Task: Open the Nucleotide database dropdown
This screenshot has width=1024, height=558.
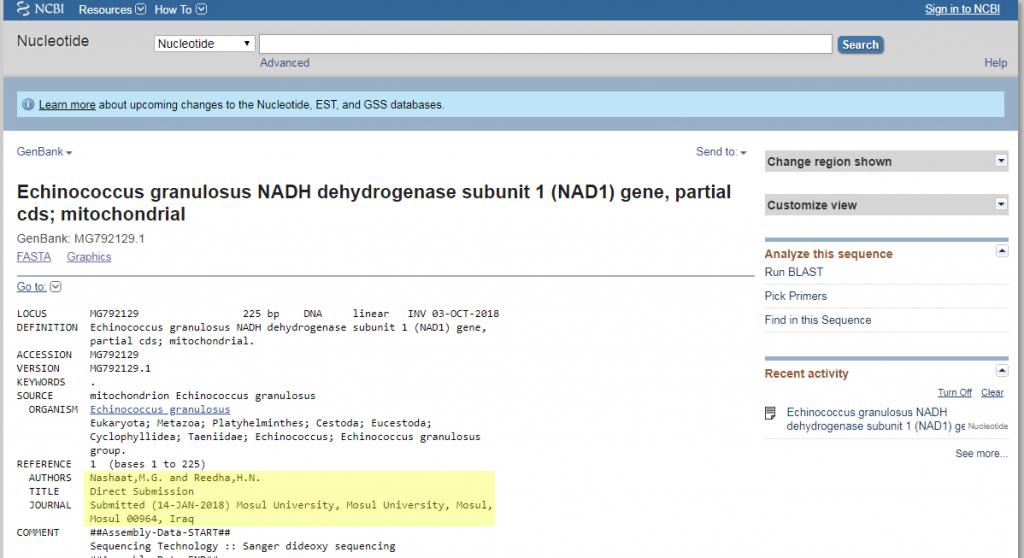Action: coord(205,44)
